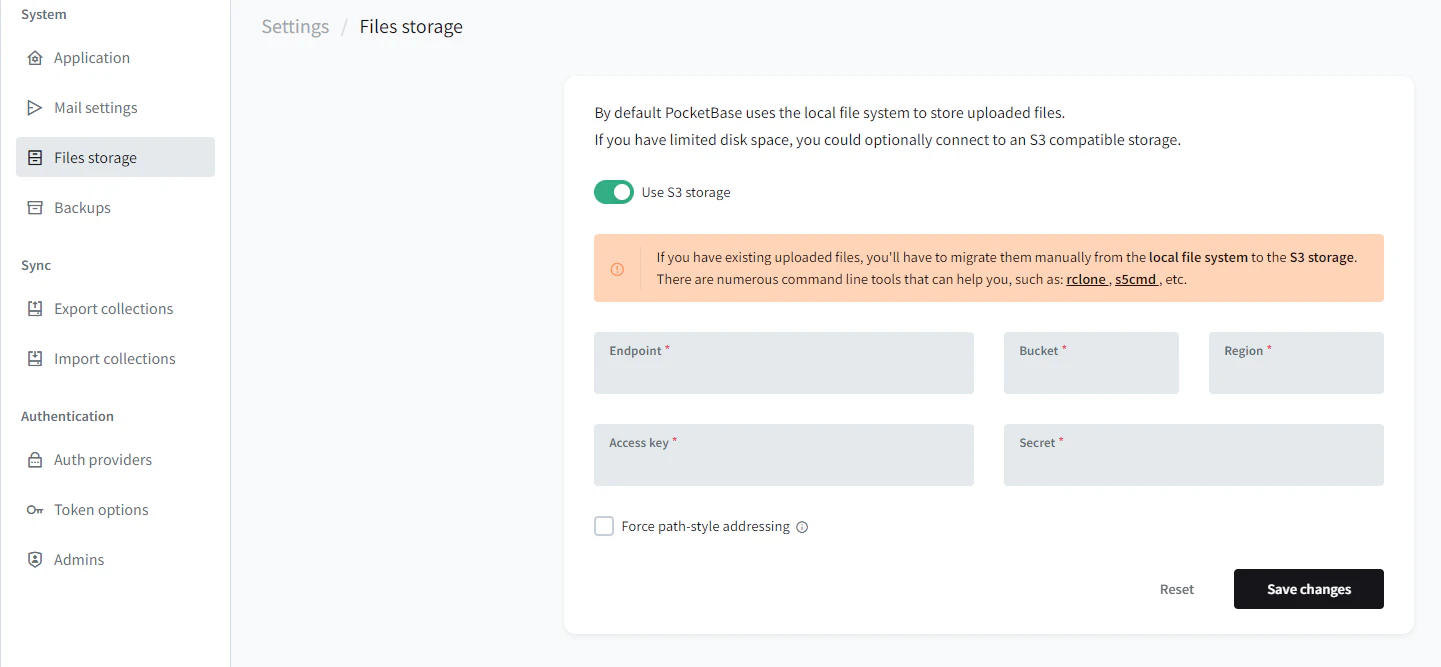Open the rclone link in warning
Image resolution: width=1441 pixels, height=667 pixels.
tap(1086, 280)
